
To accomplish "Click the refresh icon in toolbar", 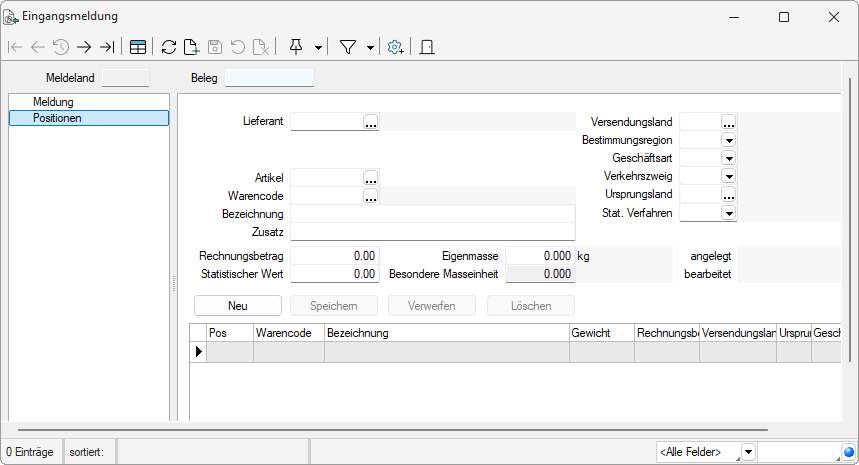I will (x=169, y=47).
